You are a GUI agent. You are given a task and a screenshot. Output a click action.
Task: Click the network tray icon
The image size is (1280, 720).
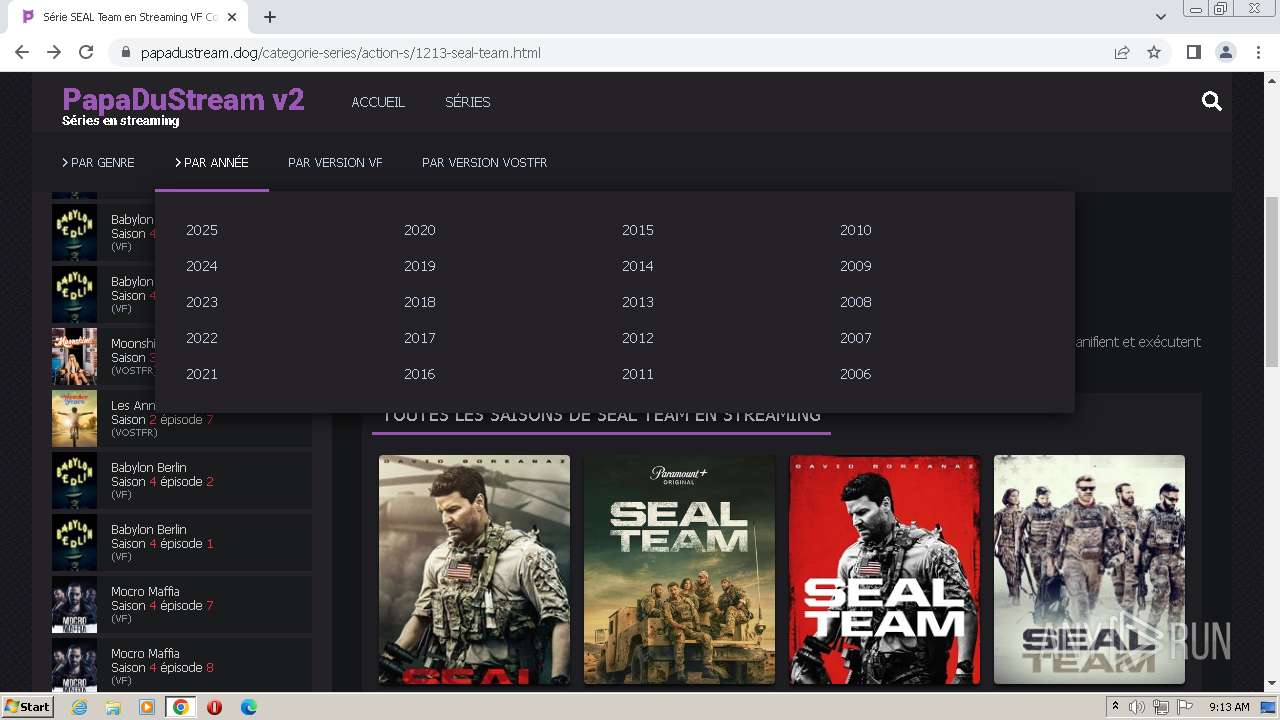tap(1161, 707)
